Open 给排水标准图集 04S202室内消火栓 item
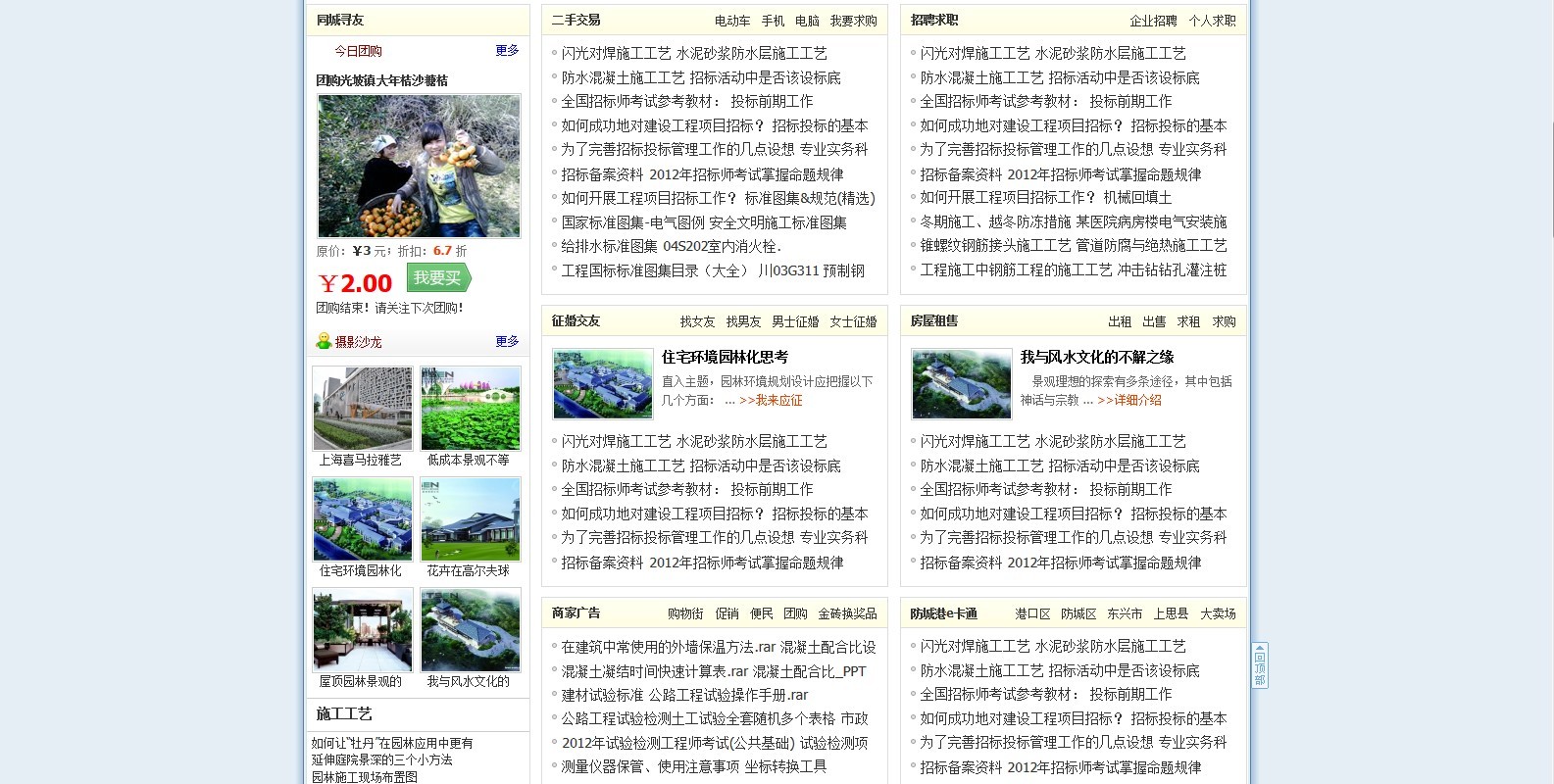The image size is (1554, 784). (671, 246)
